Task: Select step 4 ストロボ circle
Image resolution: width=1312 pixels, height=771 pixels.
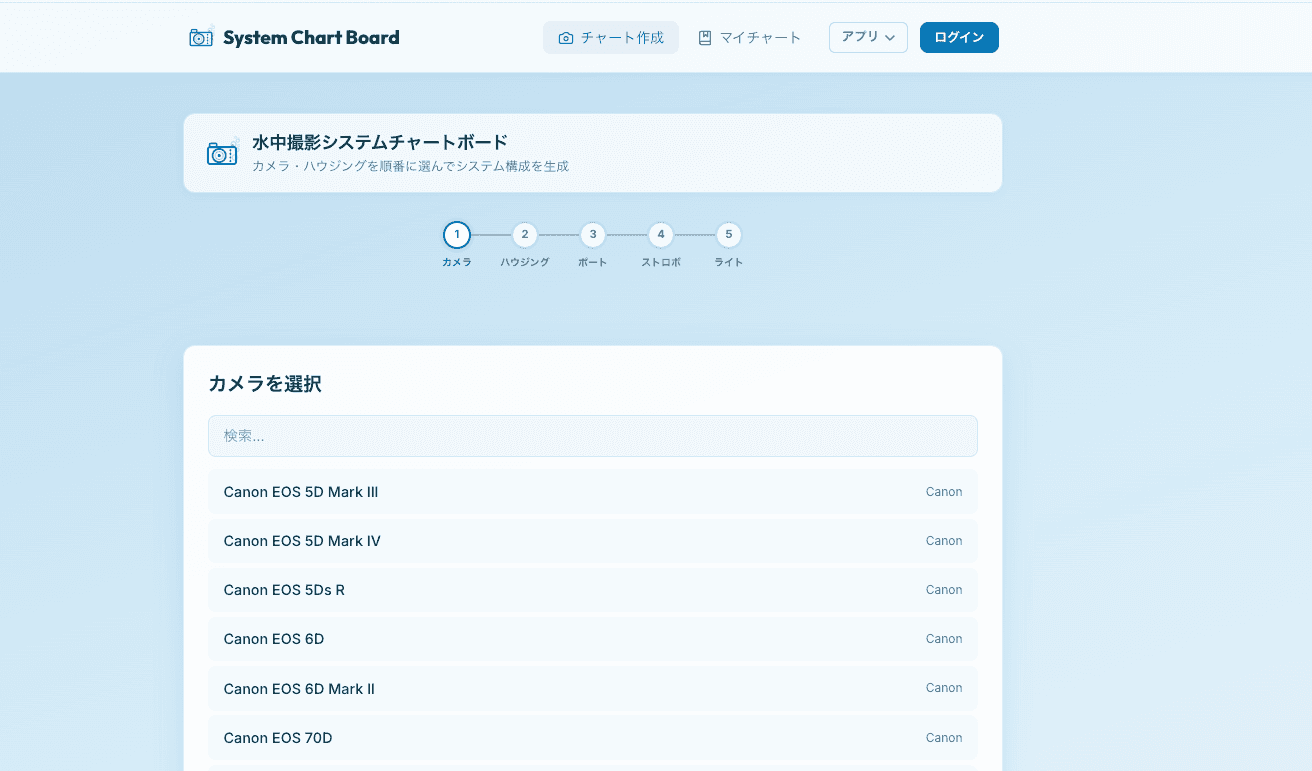Action: point(661,235)
